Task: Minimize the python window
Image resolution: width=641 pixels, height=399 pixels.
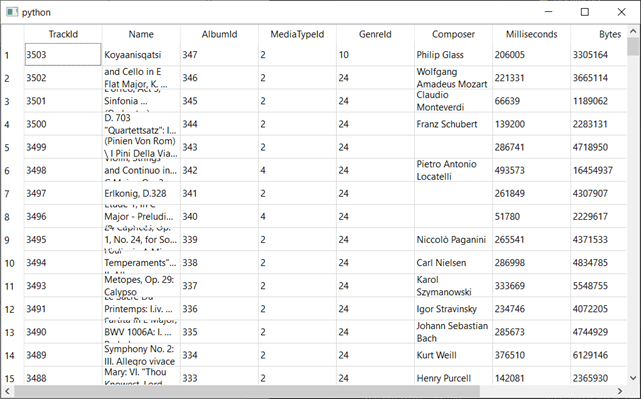Action: 549,12
